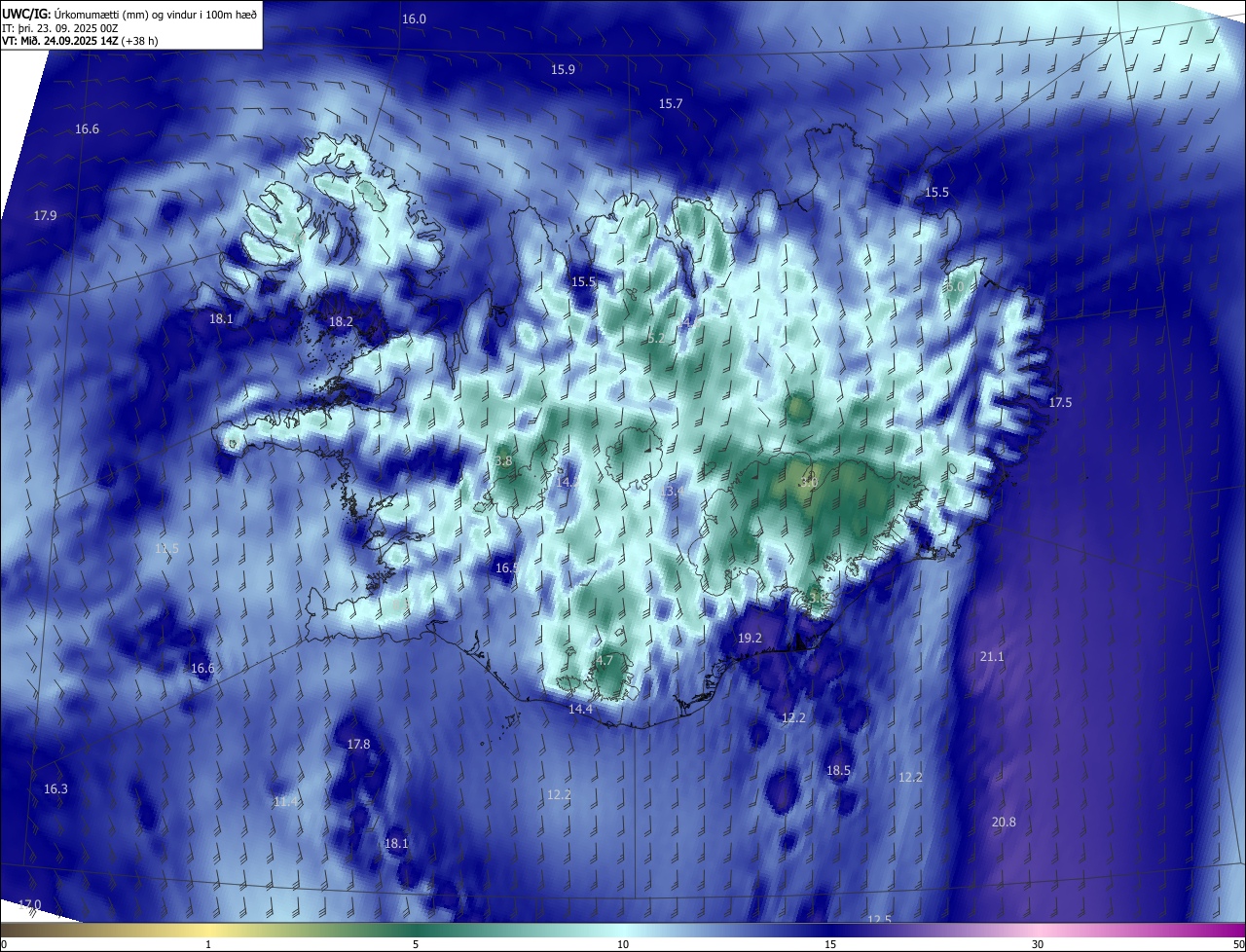Click the 15.9 value label
The width and height of the screenshot is (1246, 952).
click(563, 69)
